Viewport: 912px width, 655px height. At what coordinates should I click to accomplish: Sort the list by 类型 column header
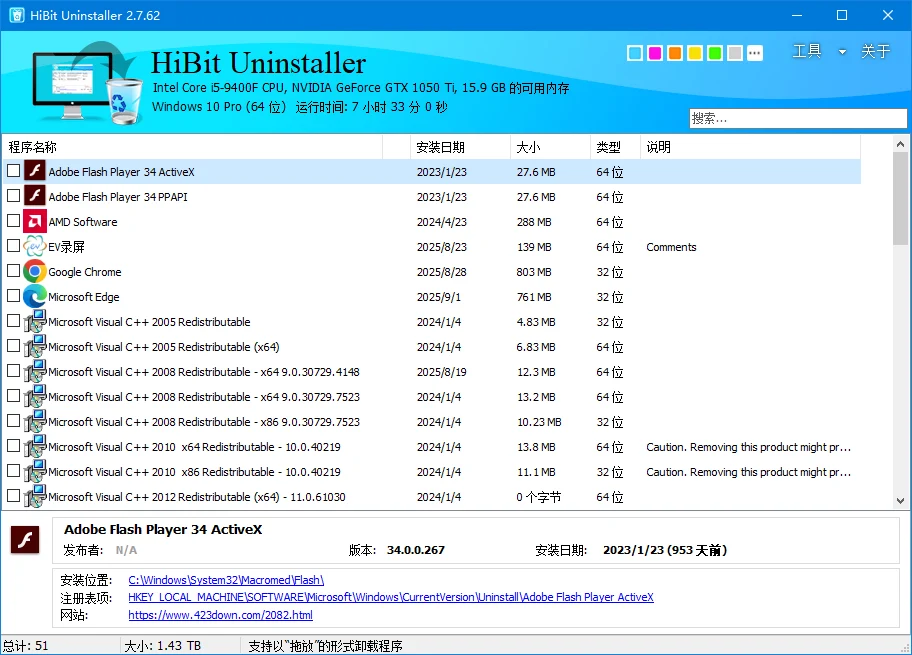tap(615, 147)
